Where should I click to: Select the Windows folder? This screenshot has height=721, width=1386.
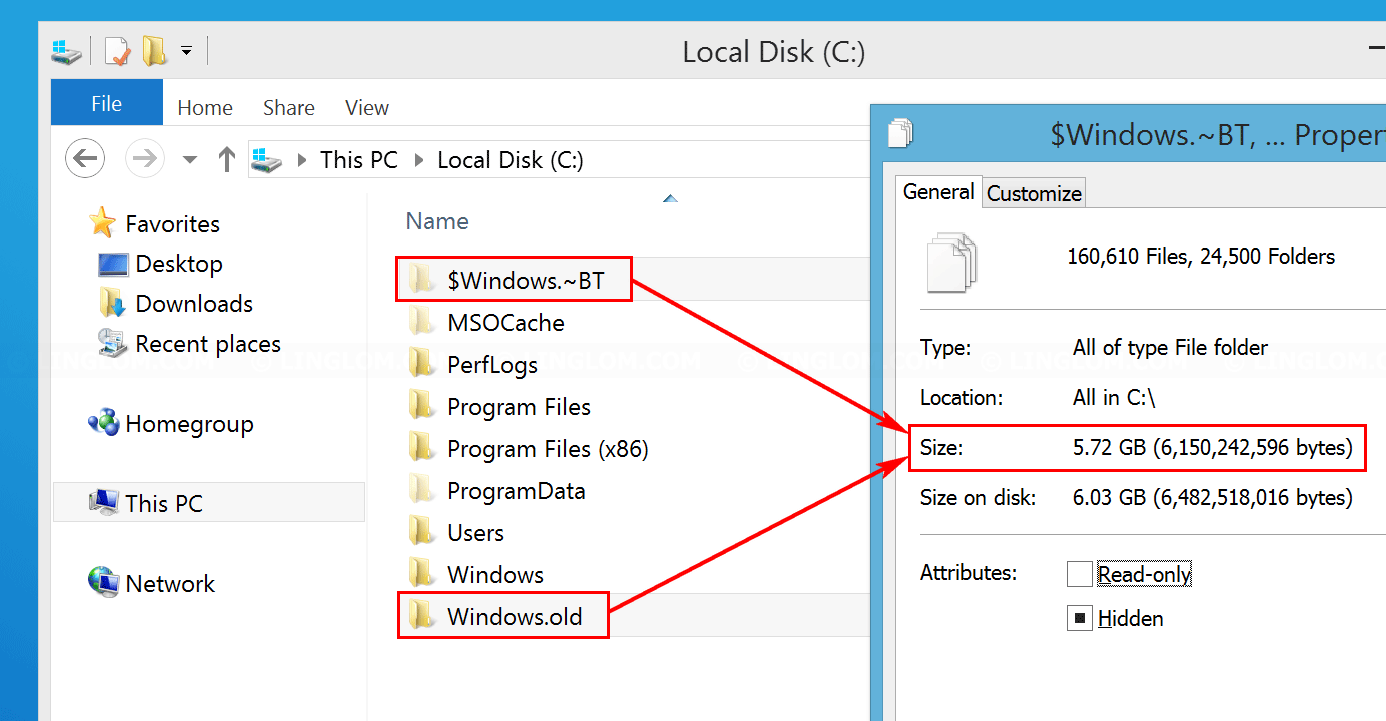click(495, 575)
